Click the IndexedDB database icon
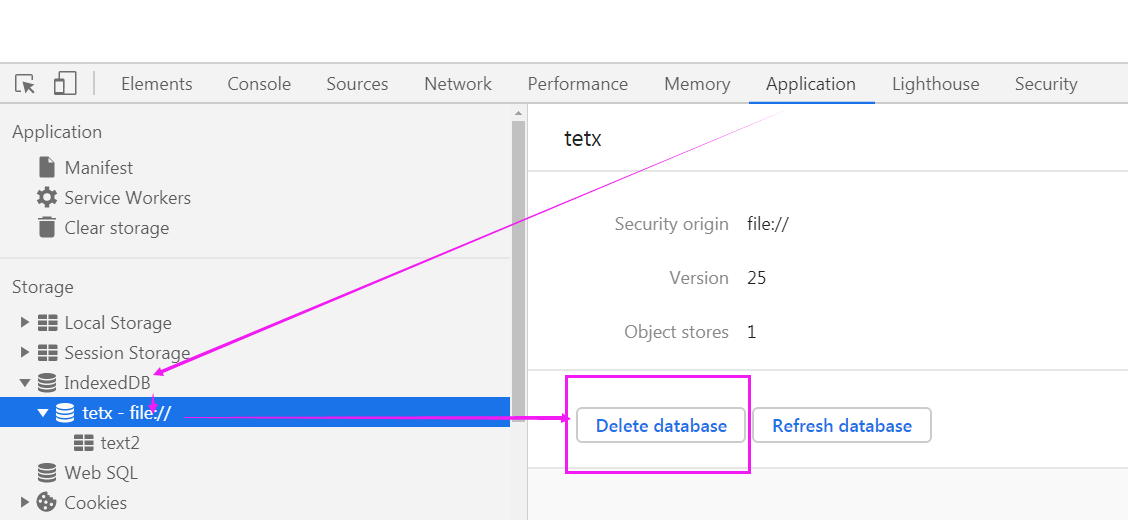 pos(46,382)
